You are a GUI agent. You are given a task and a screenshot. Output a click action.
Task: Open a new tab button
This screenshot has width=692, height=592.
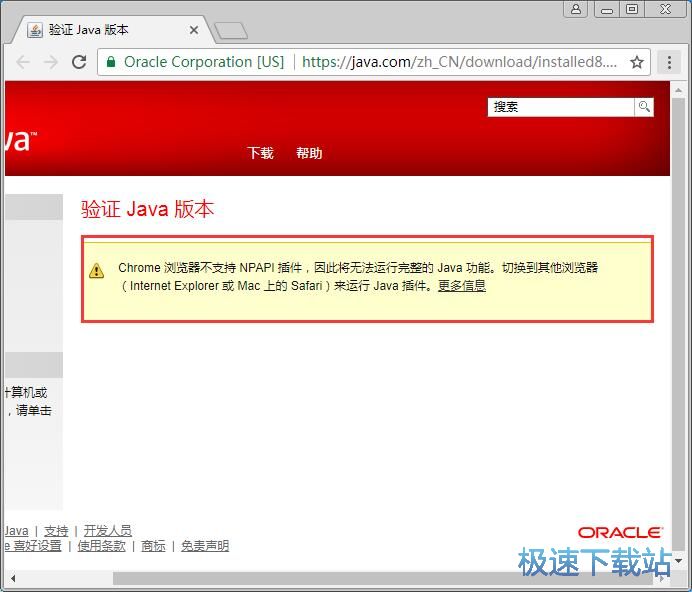231,30
